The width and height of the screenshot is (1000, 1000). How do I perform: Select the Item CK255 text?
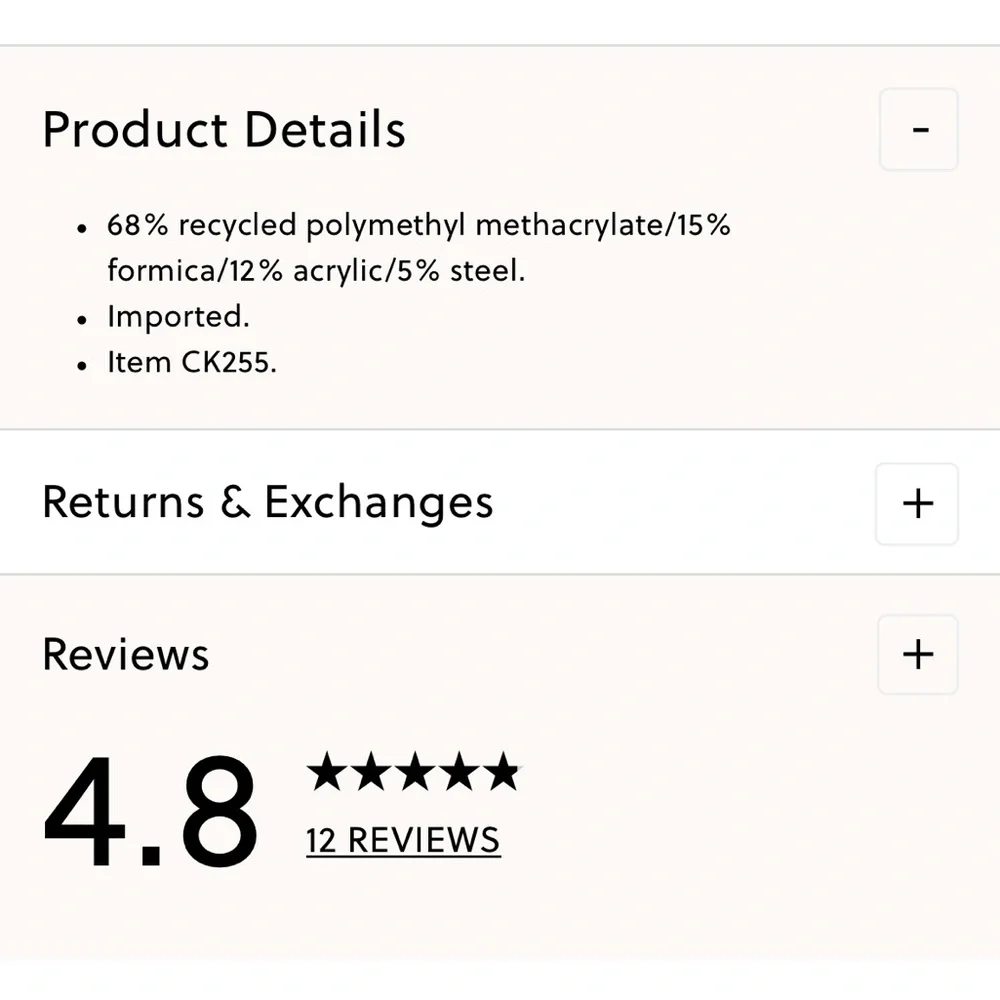[x=191, y=362]
